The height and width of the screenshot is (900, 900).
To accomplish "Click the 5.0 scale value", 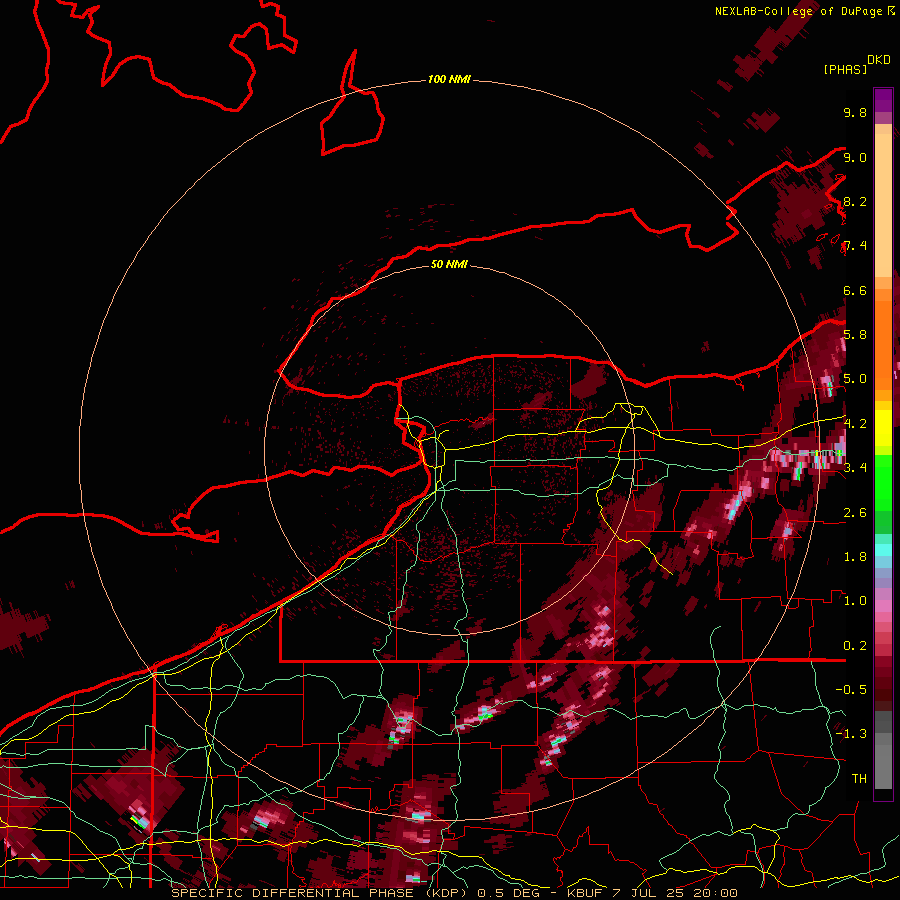I will coord(855,379).
